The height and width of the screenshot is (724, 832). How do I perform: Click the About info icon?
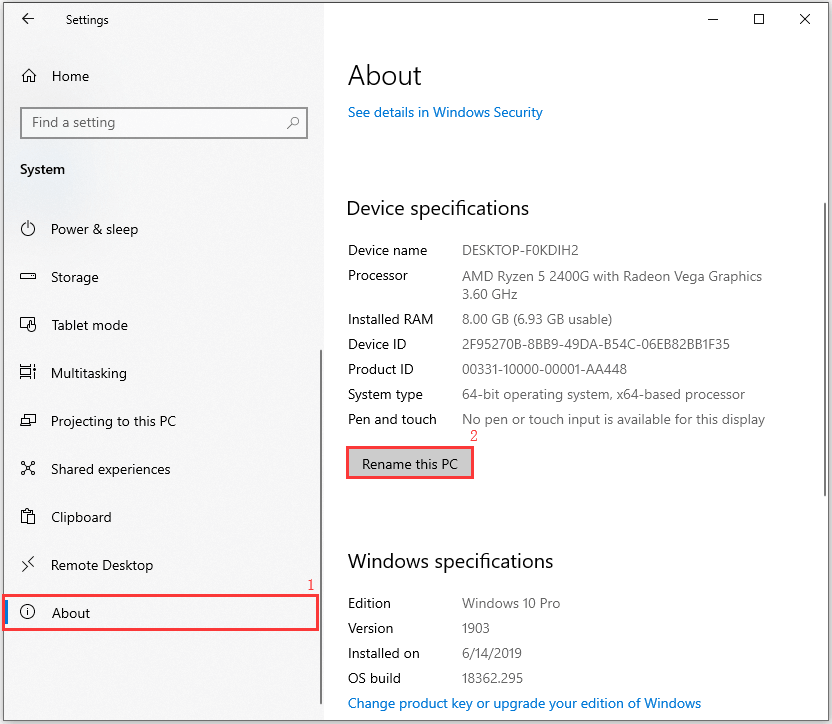pos(28,612)
